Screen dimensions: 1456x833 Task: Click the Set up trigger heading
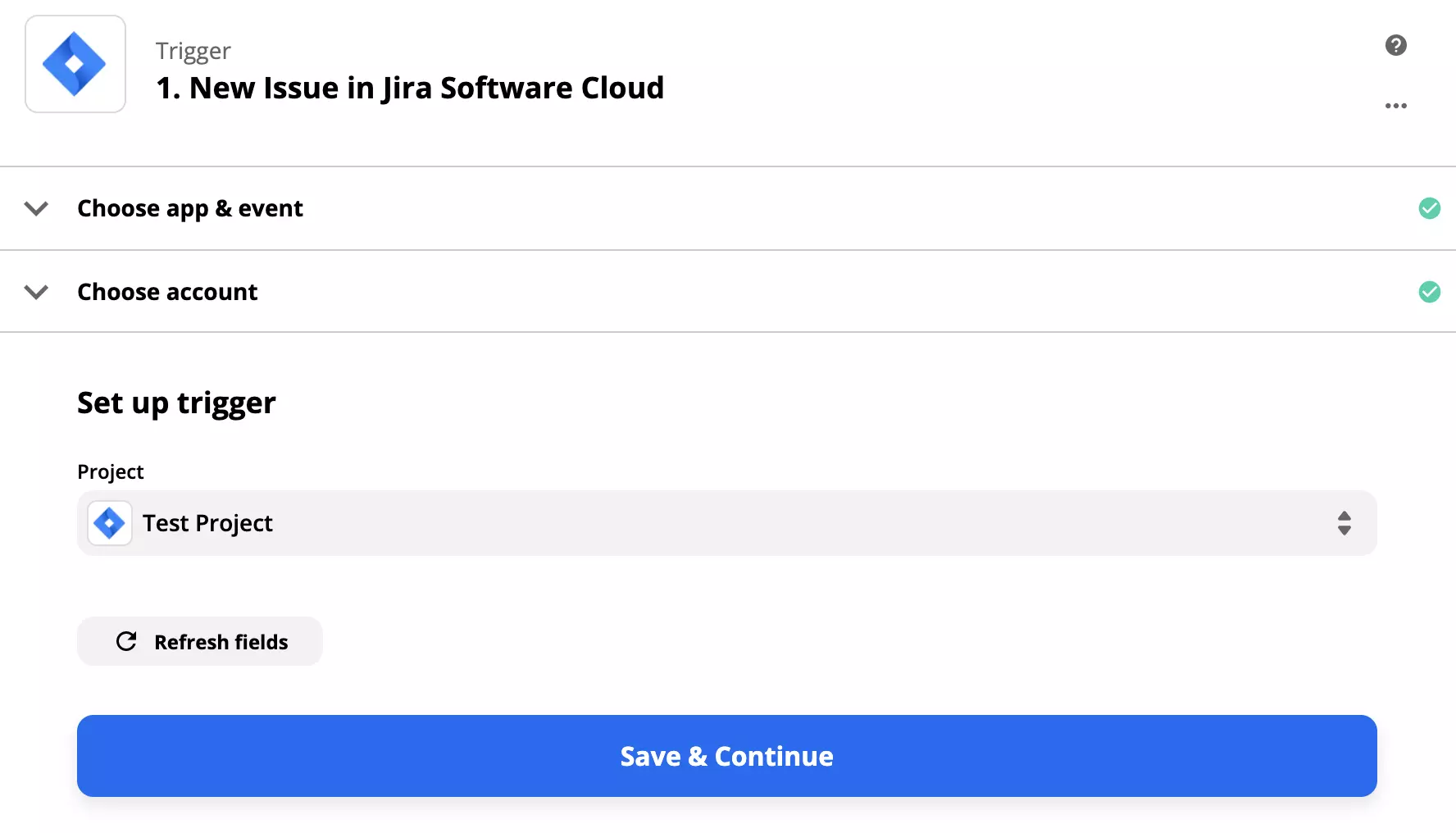pos(176,403)
